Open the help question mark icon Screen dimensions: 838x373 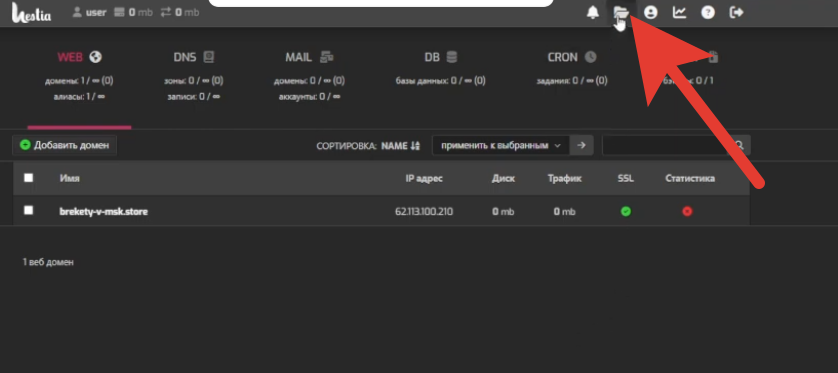[708, 12]
